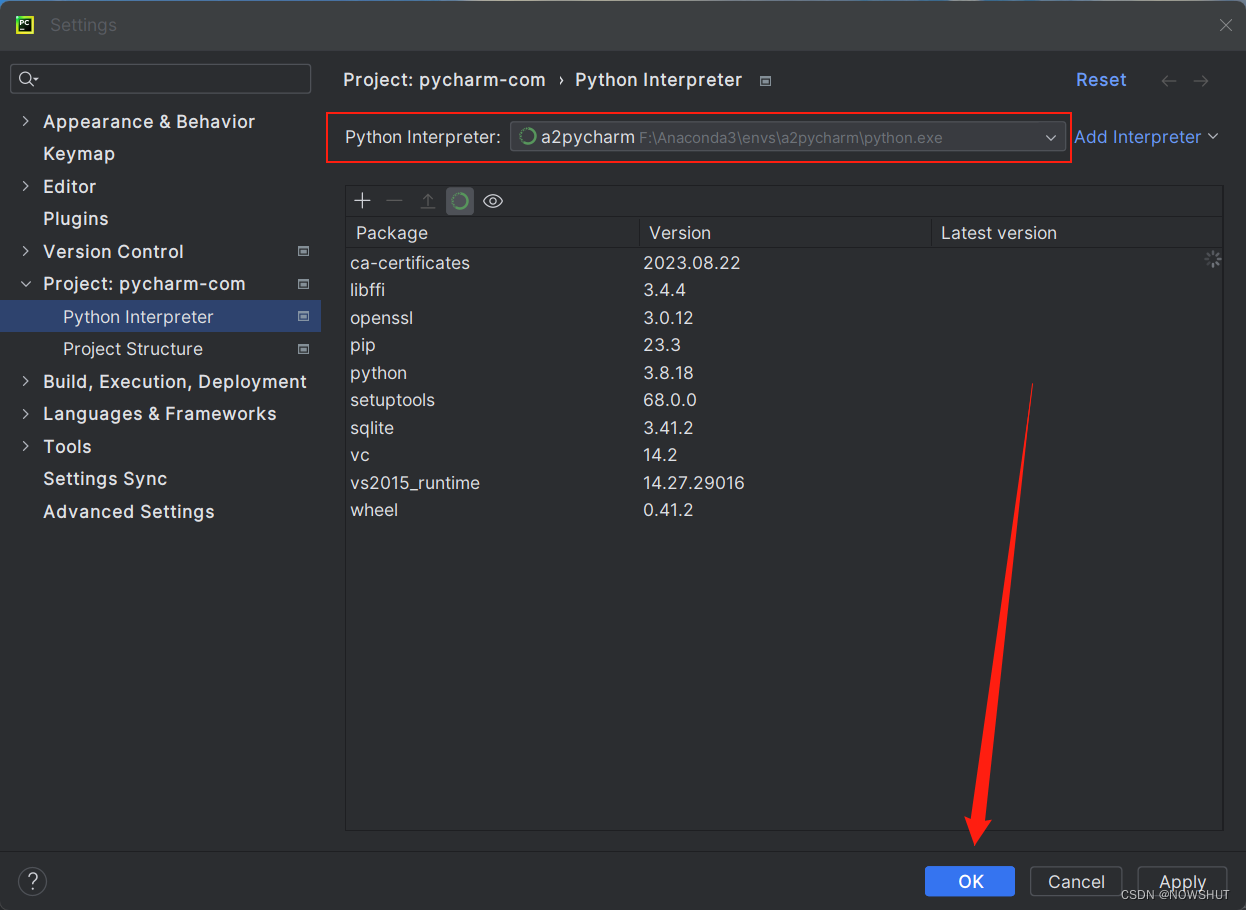Click version 3.8.18 cell
The height and width of the screenshot is (910, 1246).
pyautogui.click(x=668, y=373)
